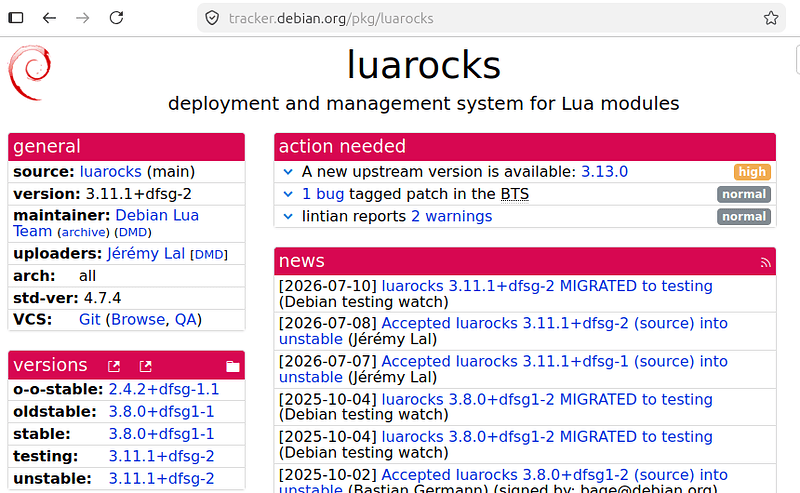Click the Debian swirl logo
The height and width of the screenshot is (493, 800).
(x=30, y=72)
